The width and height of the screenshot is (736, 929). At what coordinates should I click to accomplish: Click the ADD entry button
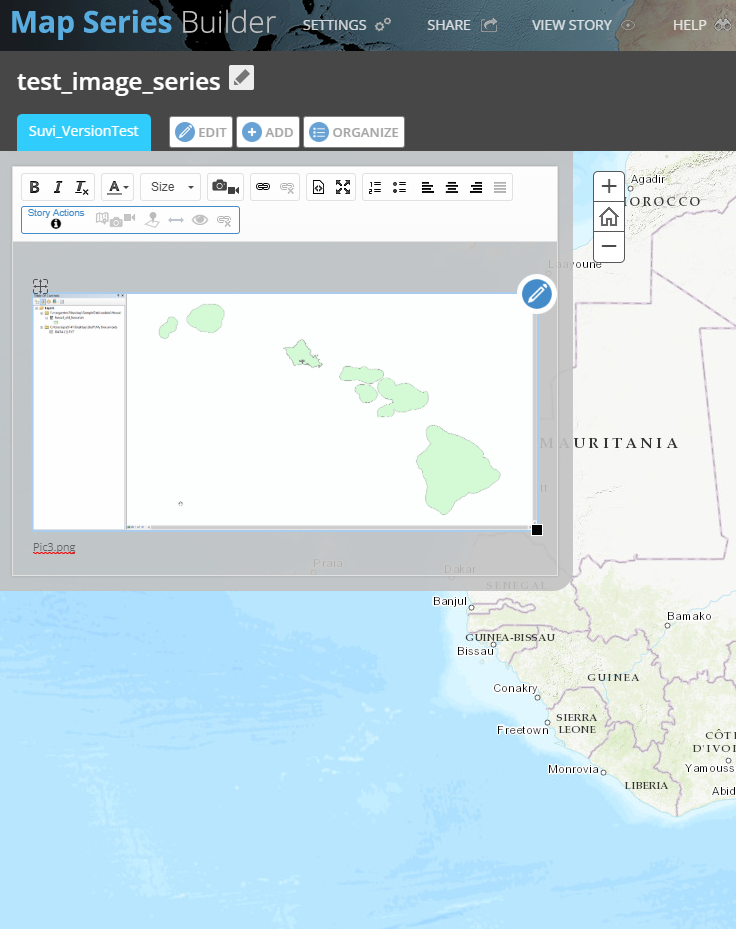point(268,132)
